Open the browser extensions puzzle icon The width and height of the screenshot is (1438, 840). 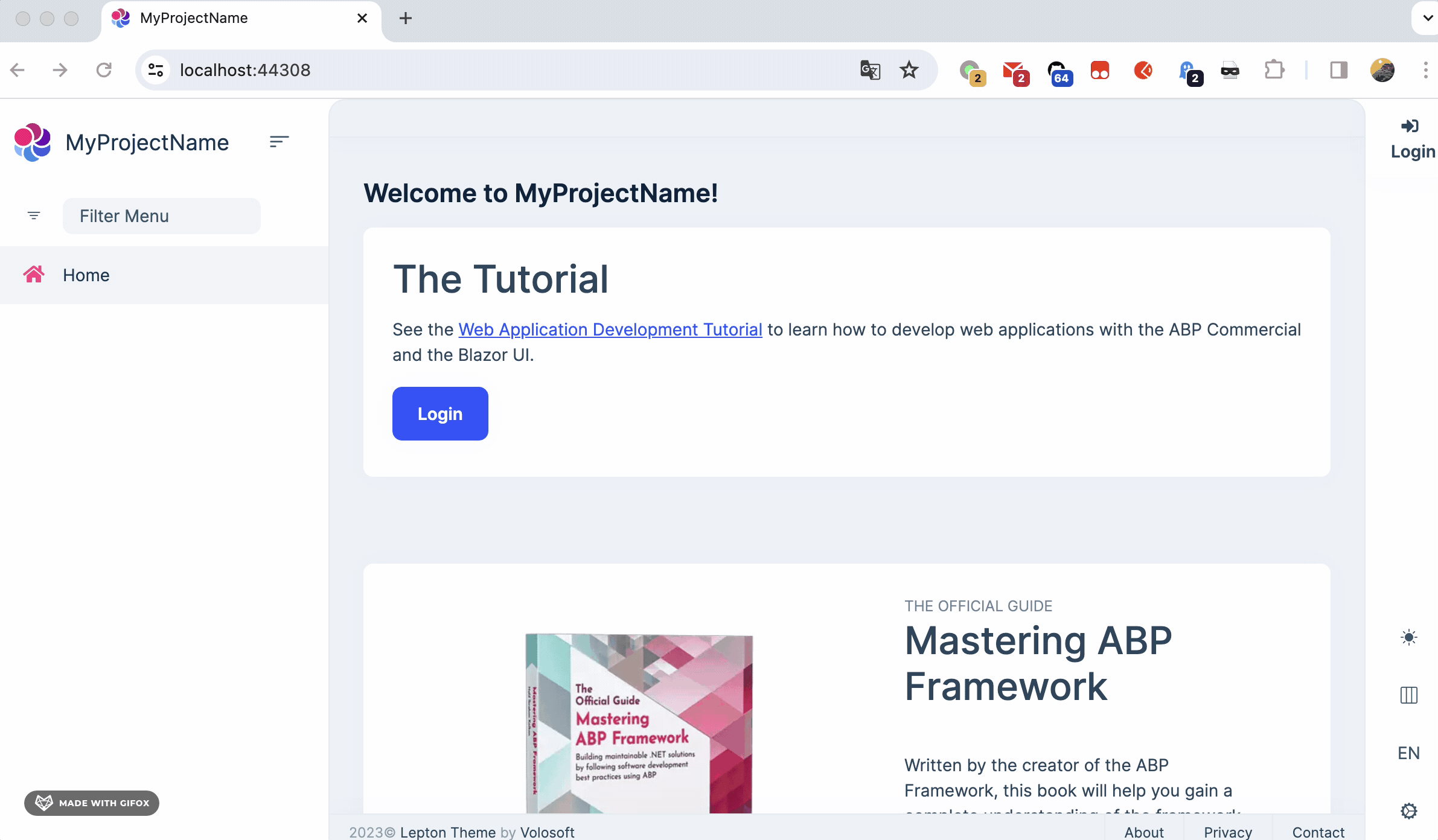tap(1274, 70)
